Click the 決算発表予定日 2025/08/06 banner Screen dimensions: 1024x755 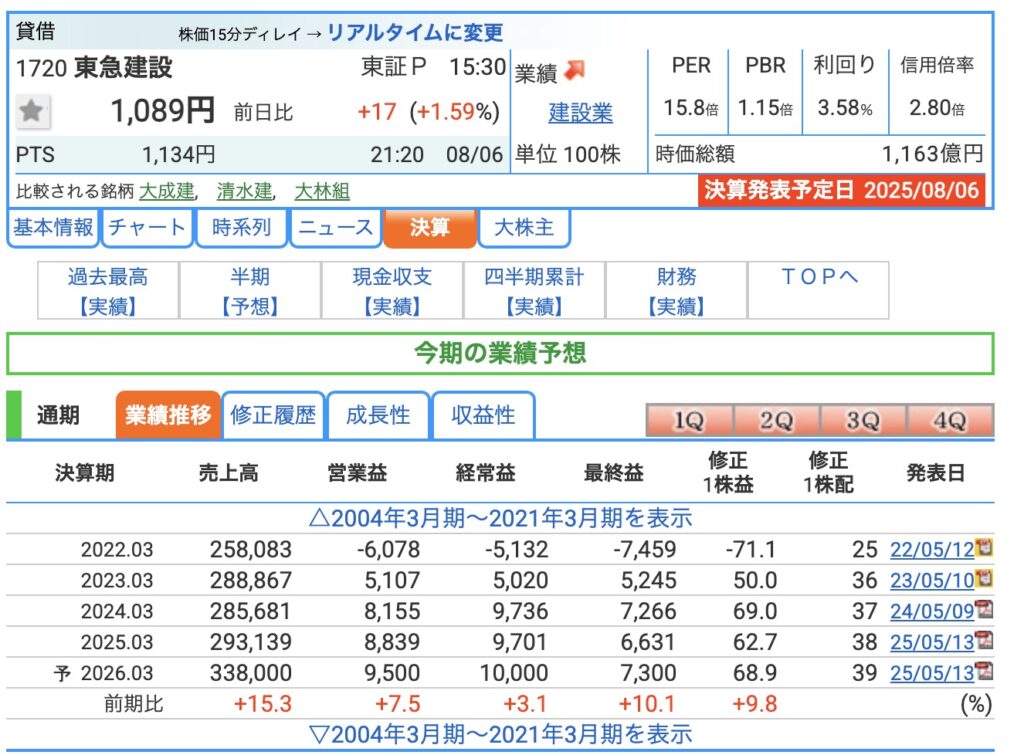841,190
